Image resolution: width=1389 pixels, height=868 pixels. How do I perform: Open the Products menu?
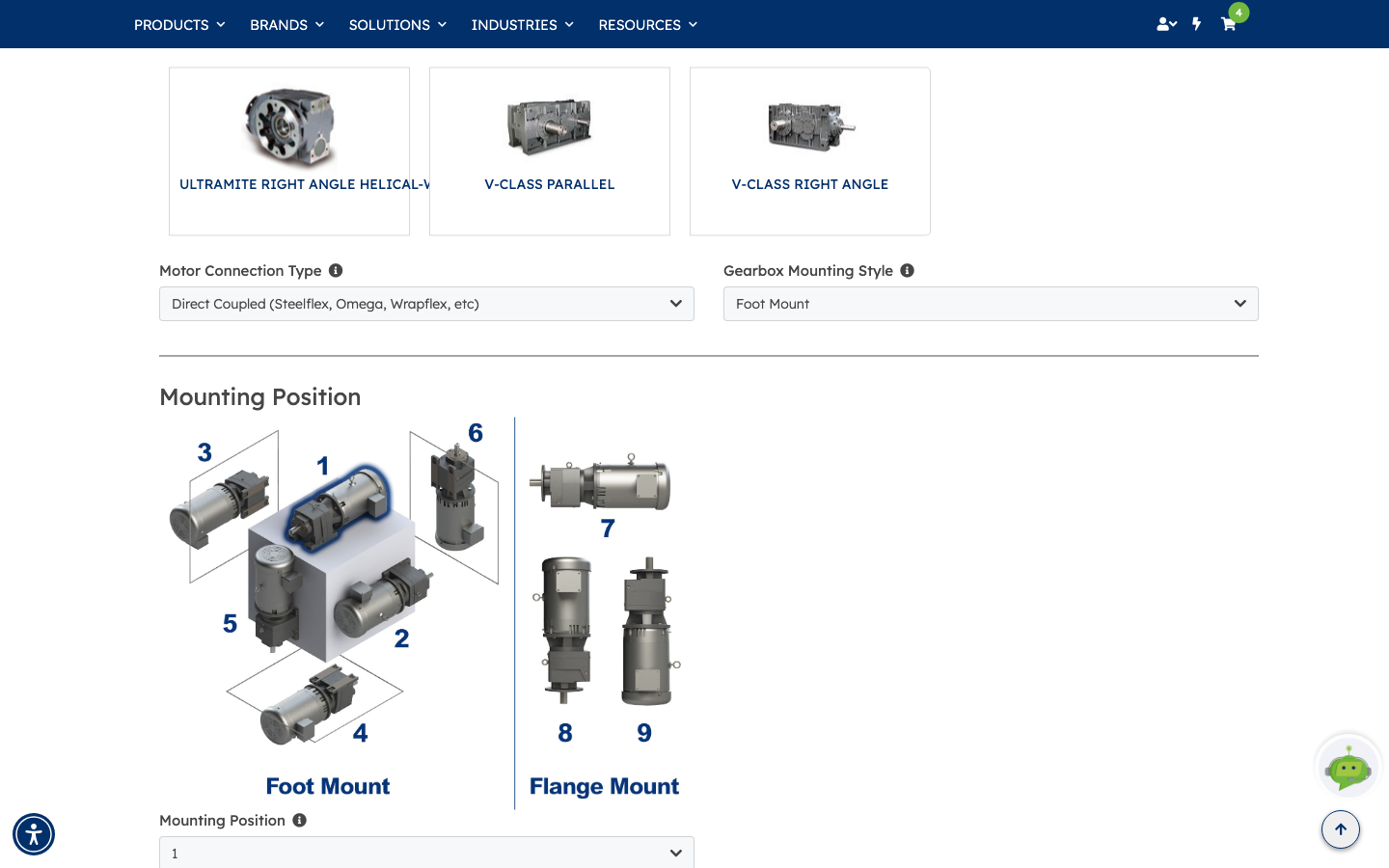point(179,25)
